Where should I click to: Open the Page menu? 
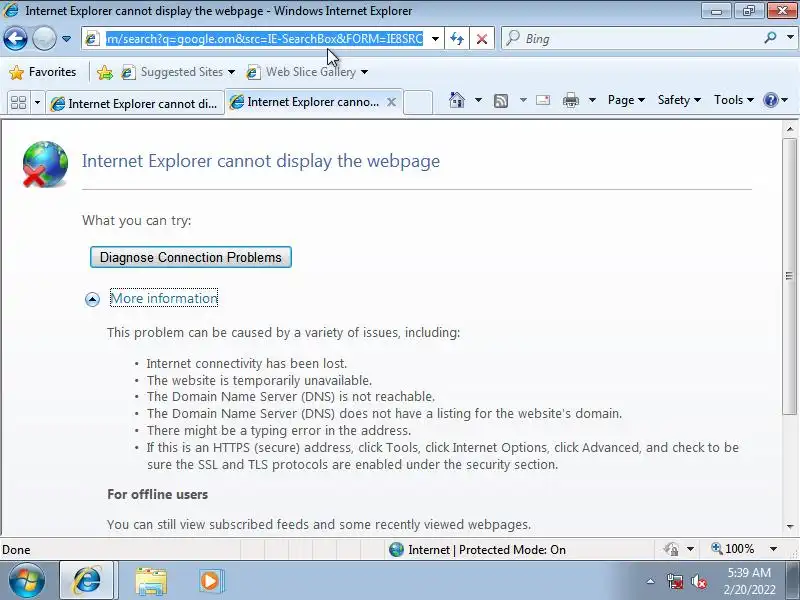[626, 100]
